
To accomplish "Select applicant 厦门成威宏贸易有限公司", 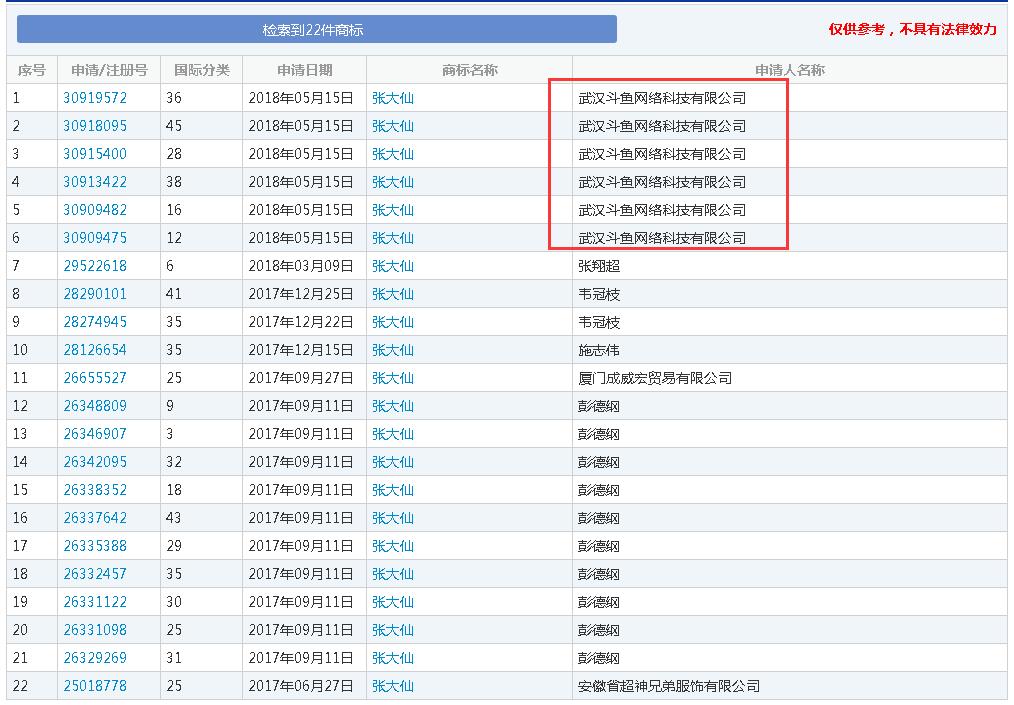I will (655, 378).
